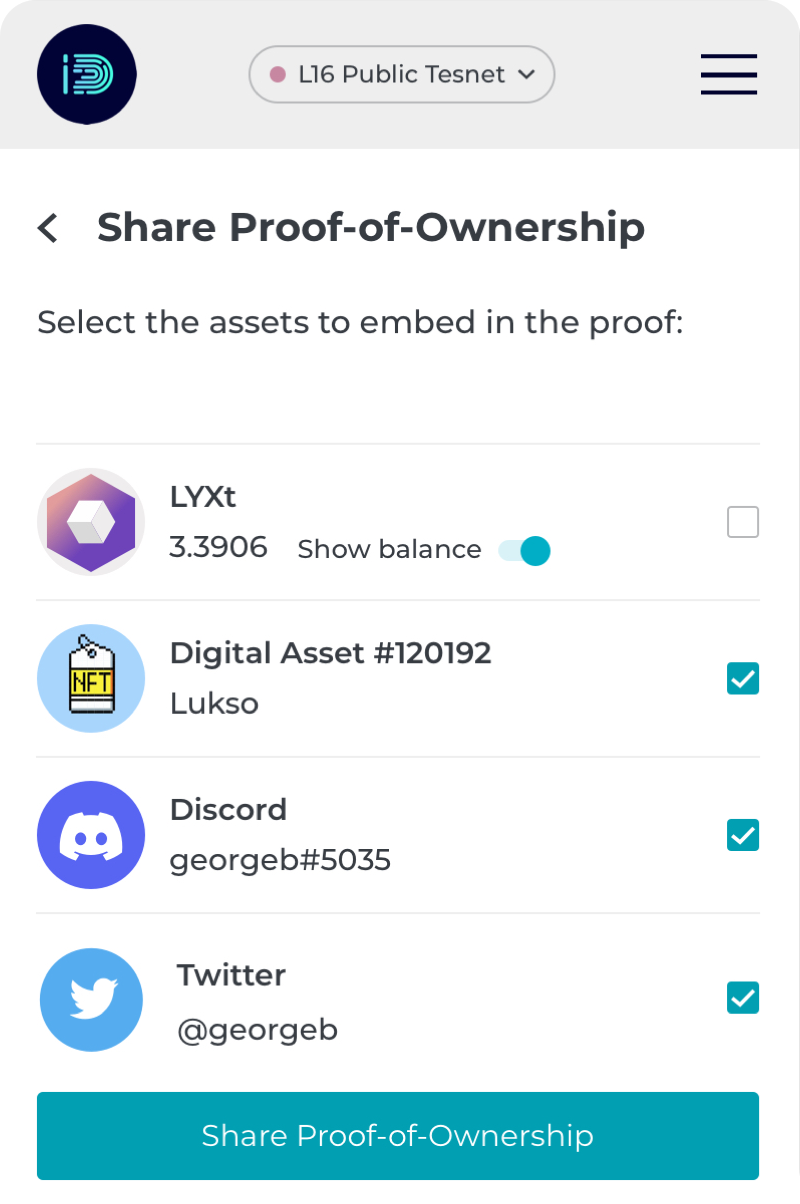Click the LYXt token icon

pos(91,522)
